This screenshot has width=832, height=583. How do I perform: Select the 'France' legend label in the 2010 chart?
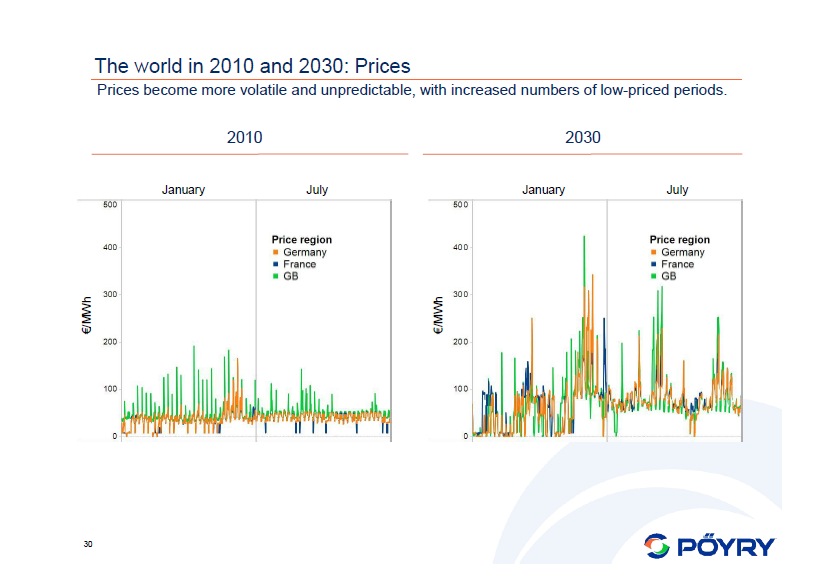299,264
